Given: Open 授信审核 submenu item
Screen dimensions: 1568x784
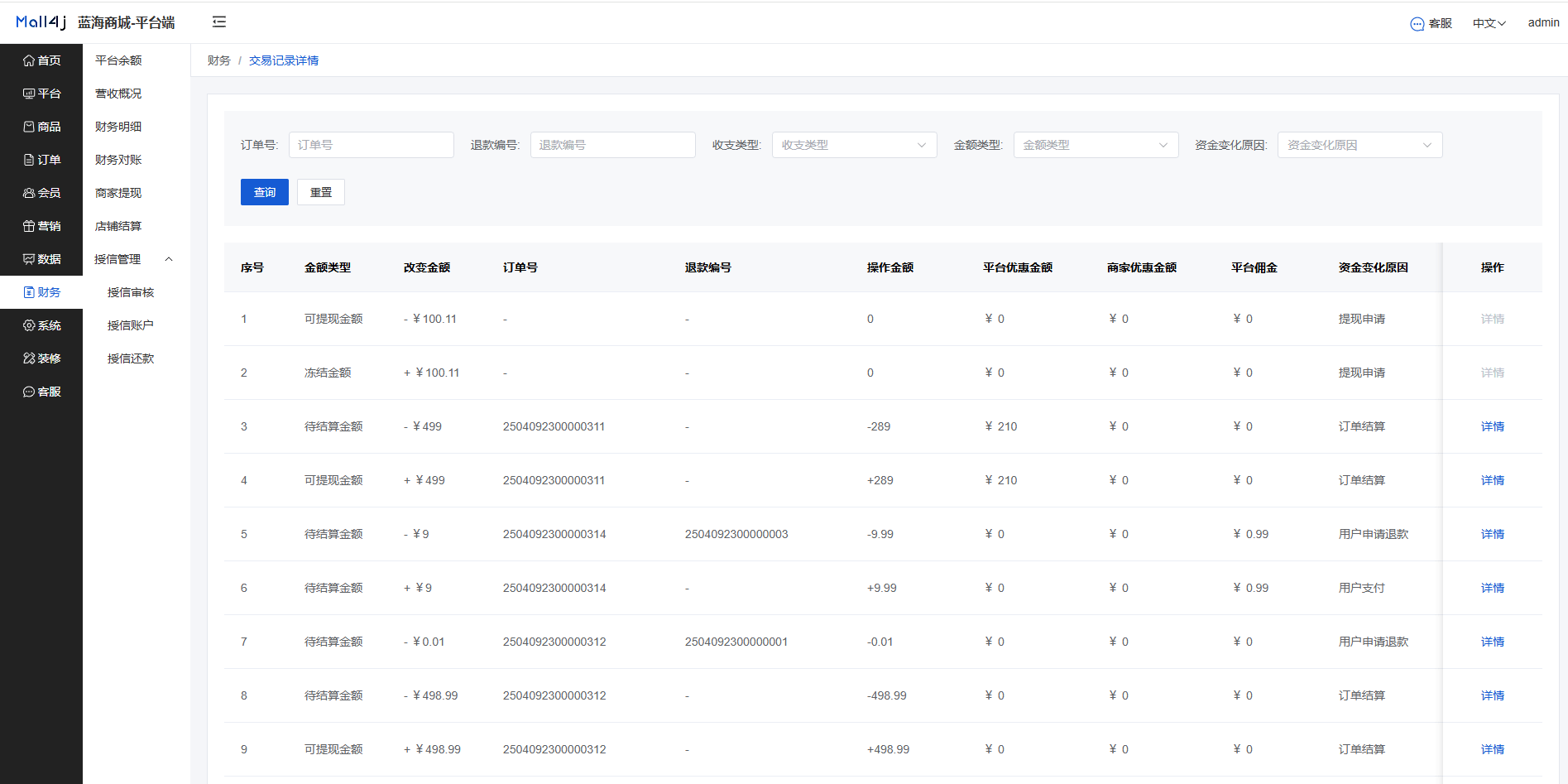Looking at the screenshot, I should coord(131,292).
